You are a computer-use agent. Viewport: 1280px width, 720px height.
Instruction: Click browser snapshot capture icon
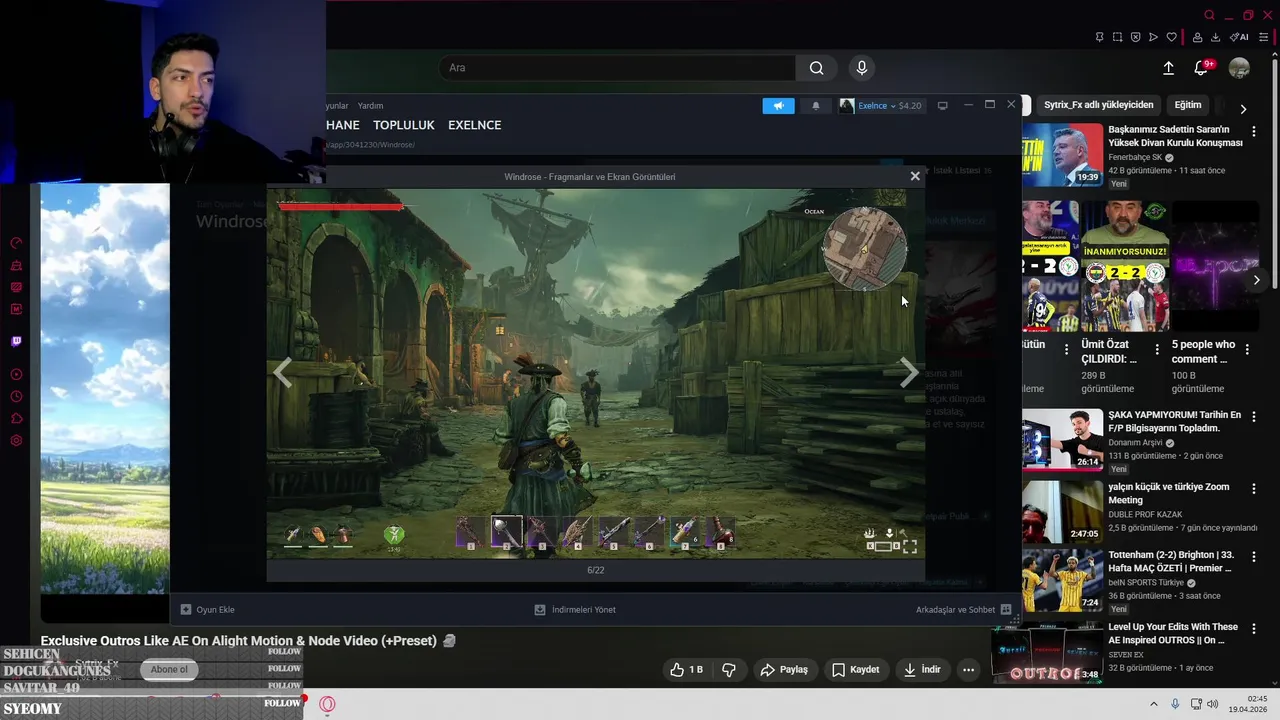point(1117,37)
